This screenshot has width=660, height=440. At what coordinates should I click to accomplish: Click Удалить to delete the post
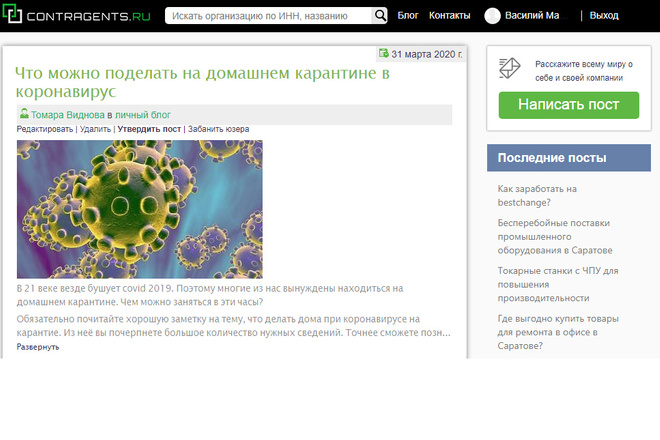(x=95, y=129)
